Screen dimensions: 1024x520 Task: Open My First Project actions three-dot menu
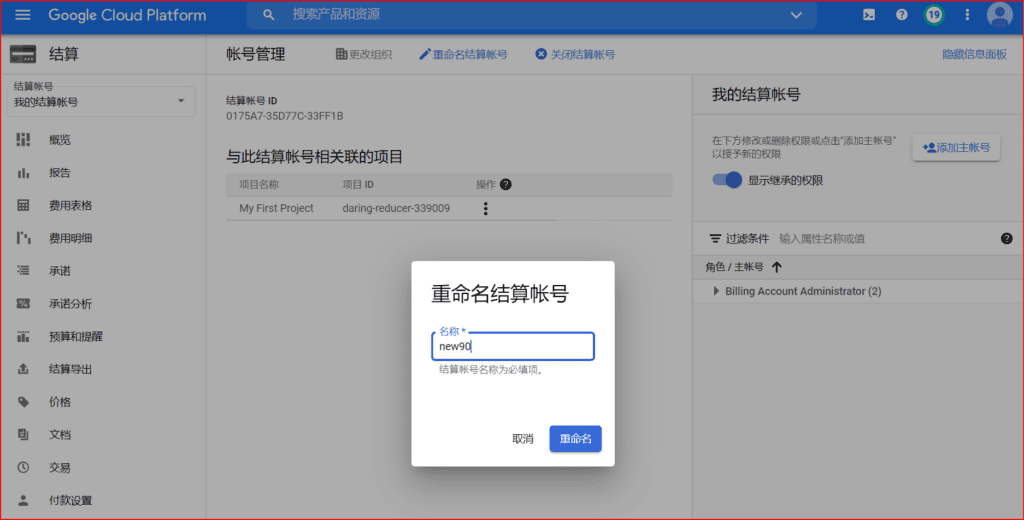pyautogui.click(x=485, y=208)
